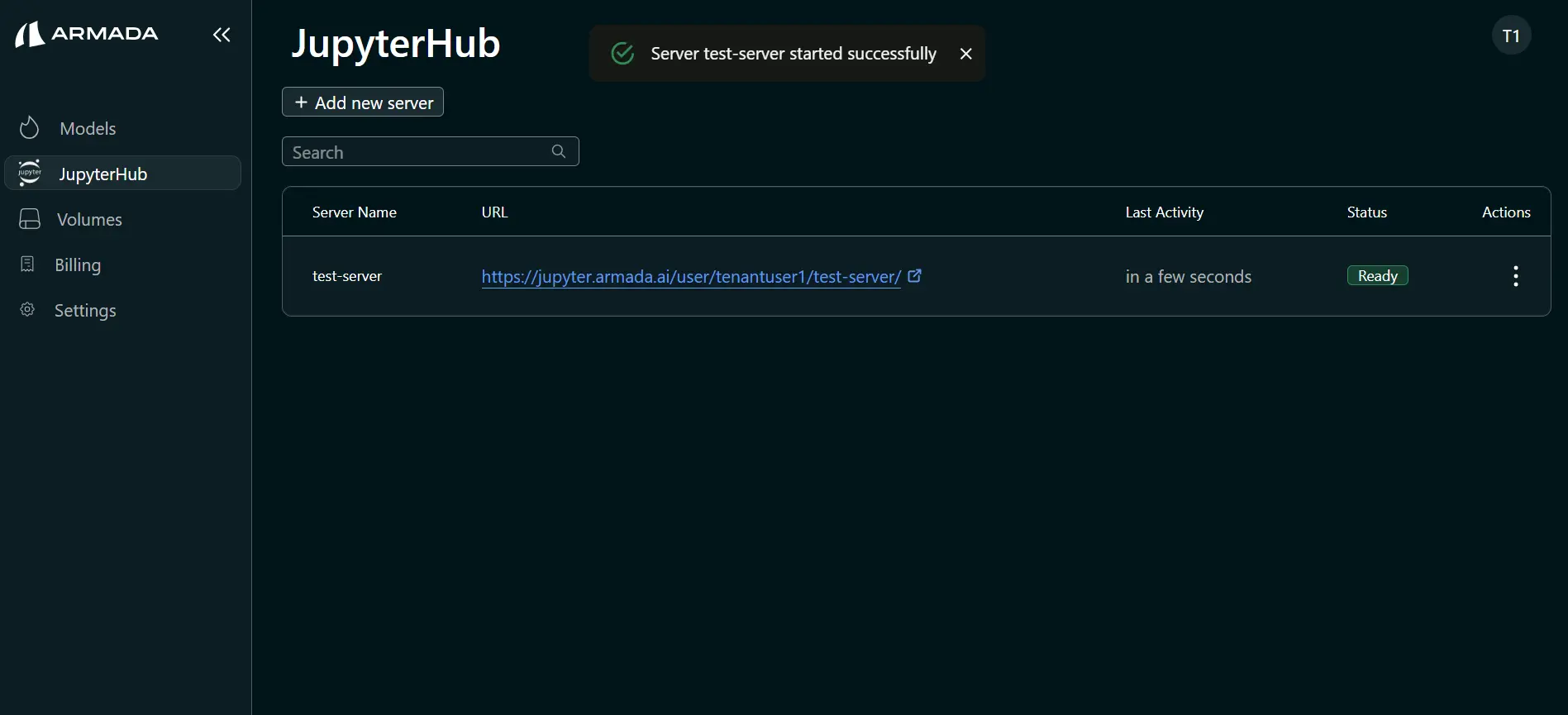
Task: Open test-server actions kebab menu
Action: click(1515, 276)
